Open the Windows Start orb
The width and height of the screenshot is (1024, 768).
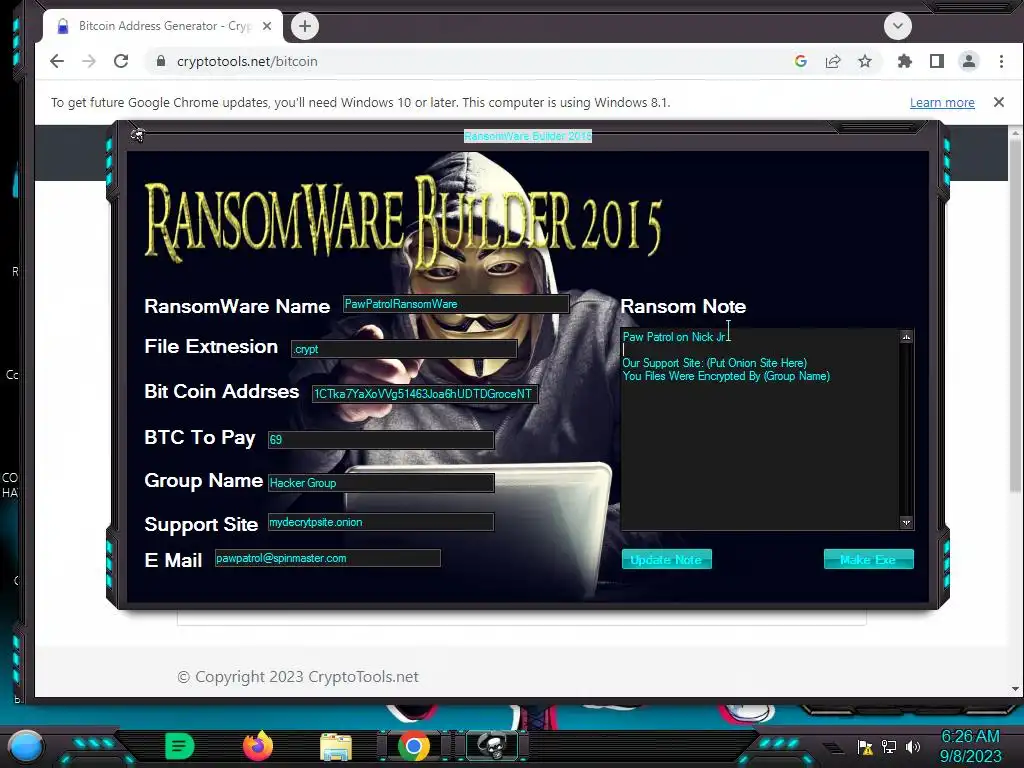pos(27,746)
